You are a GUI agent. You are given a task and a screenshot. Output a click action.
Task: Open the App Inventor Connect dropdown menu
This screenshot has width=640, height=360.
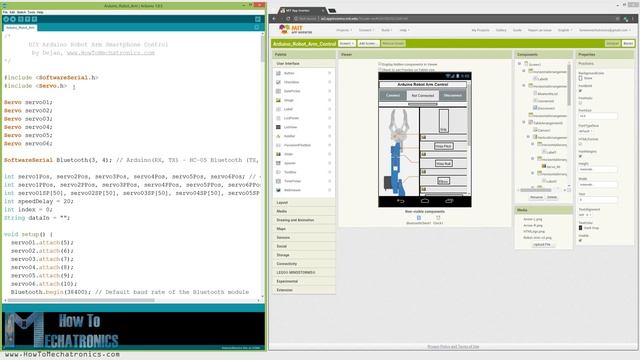click(367, 30)
